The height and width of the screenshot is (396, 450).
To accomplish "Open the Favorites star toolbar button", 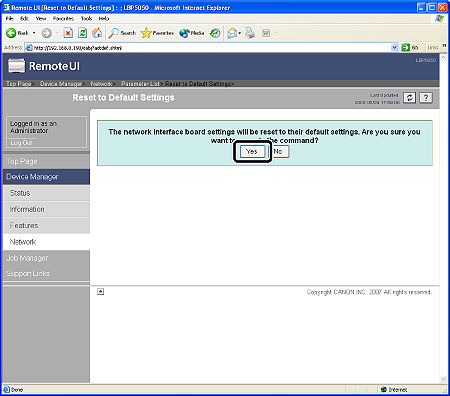I will pyautogui.click(x=157, y=33).
